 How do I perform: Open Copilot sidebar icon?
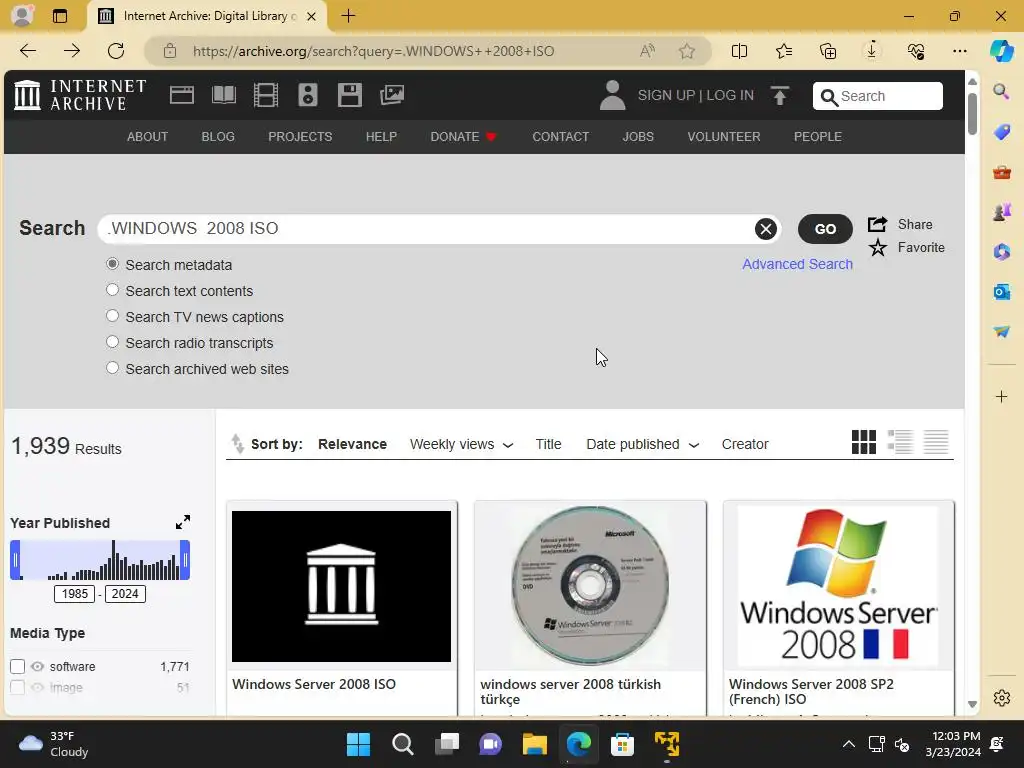[x=1001, y=51]
